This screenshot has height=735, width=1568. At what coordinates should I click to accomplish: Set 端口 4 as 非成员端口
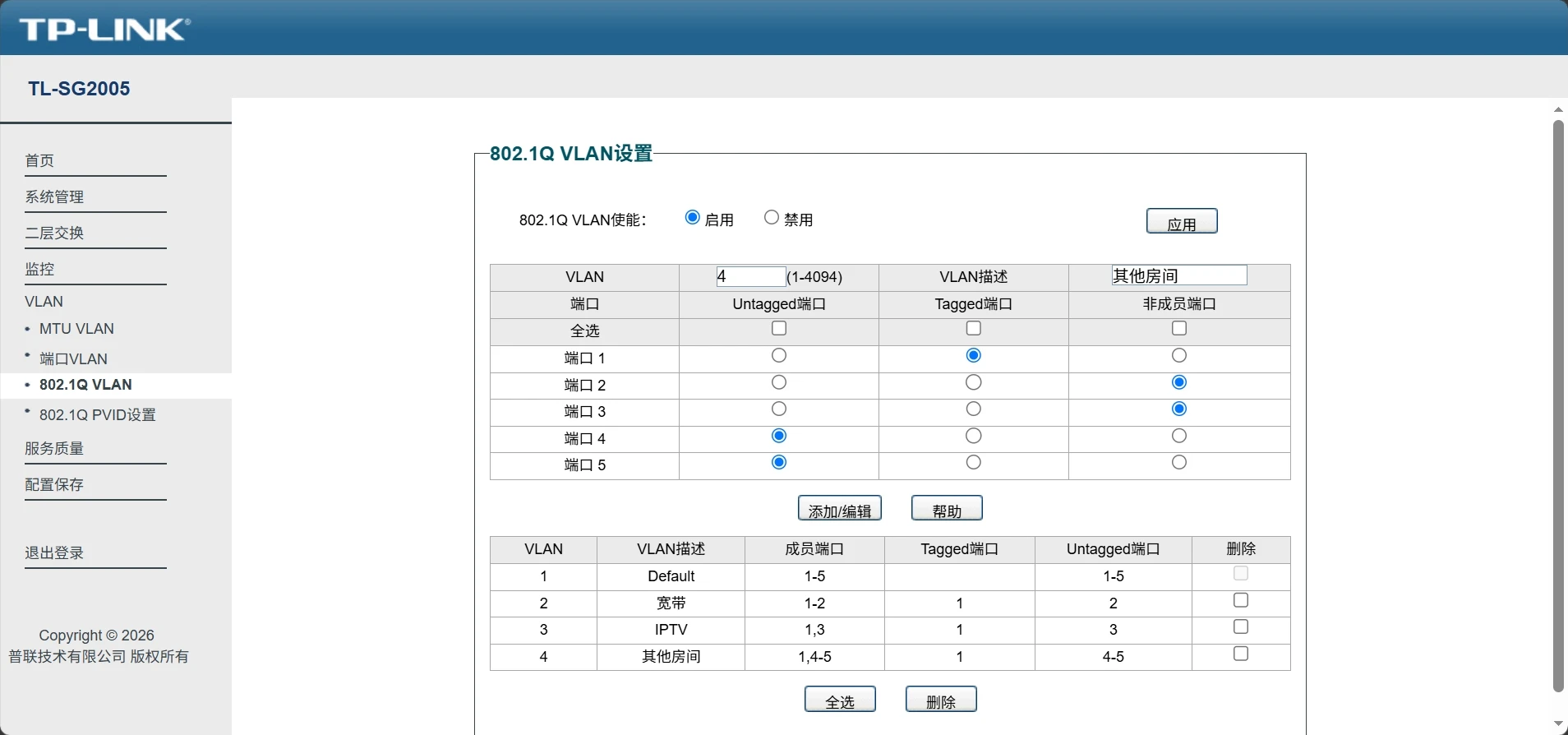1179,436
